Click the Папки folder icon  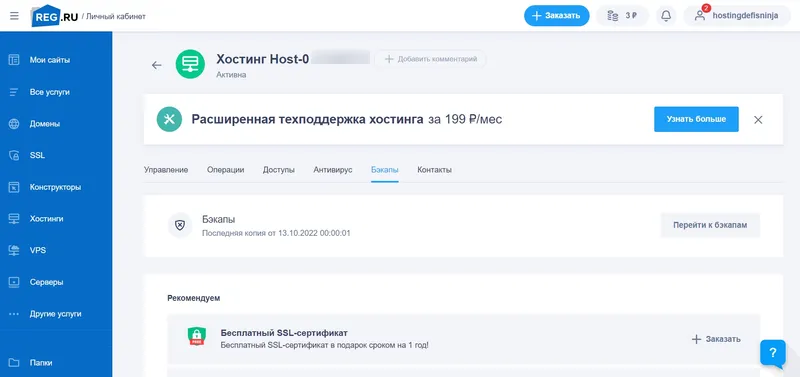(x=14, y=363)
